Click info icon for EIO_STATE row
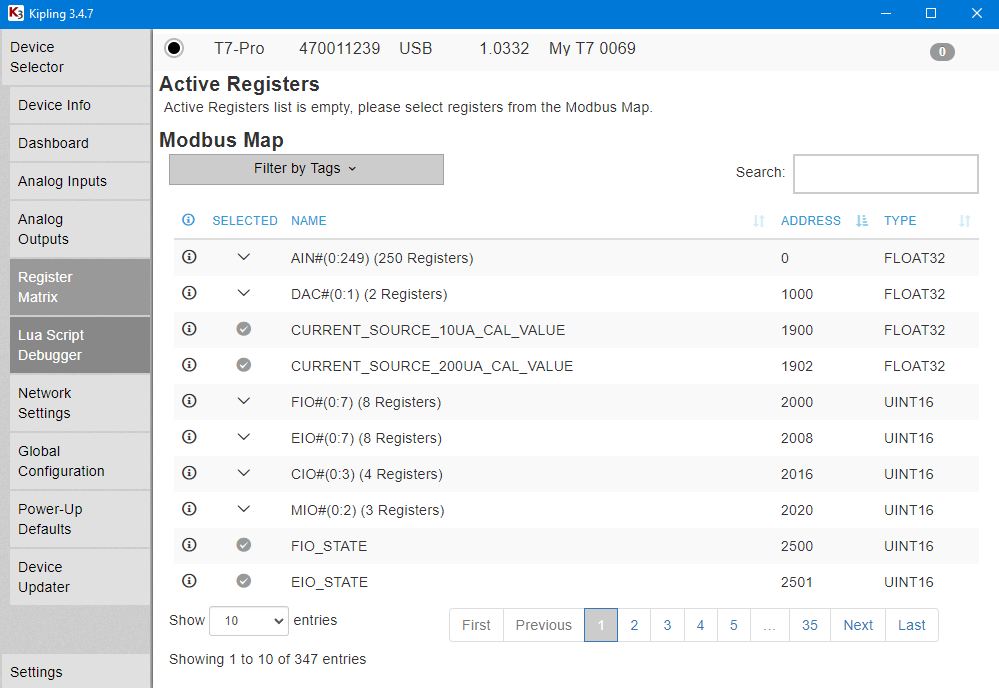 click(189, 581)
